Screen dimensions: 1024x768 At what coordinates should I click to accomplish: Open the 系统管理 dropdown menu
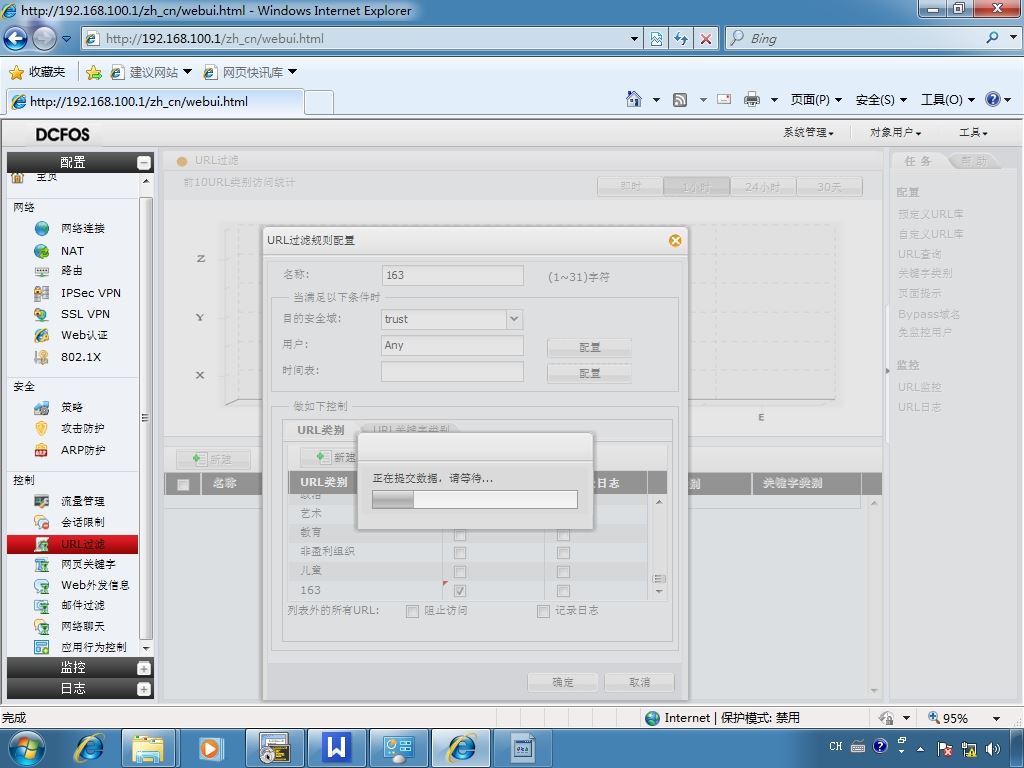click(x=808, y=133)
